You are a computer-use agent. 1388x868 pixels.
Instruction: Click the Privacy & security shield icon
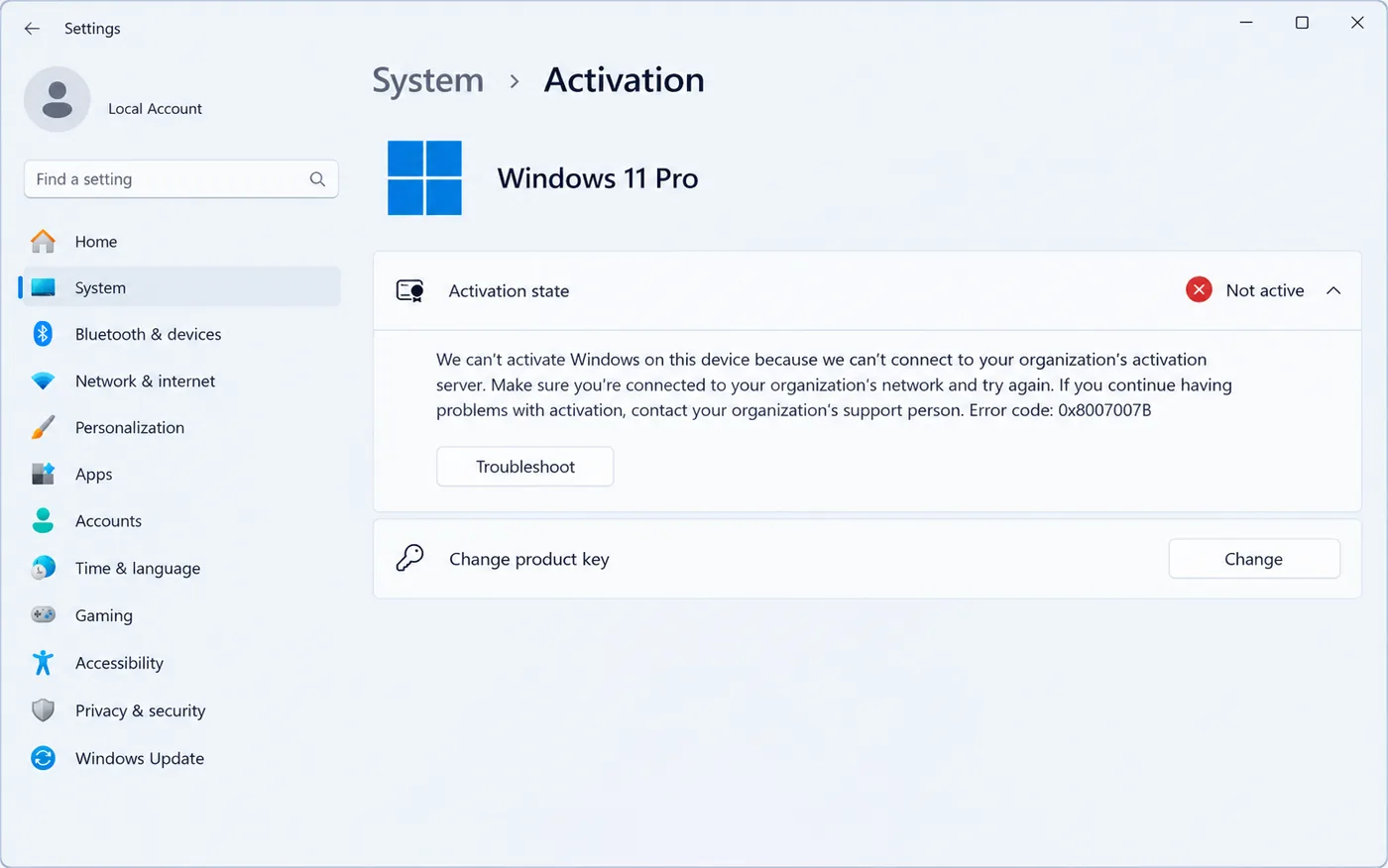(43, 710)
